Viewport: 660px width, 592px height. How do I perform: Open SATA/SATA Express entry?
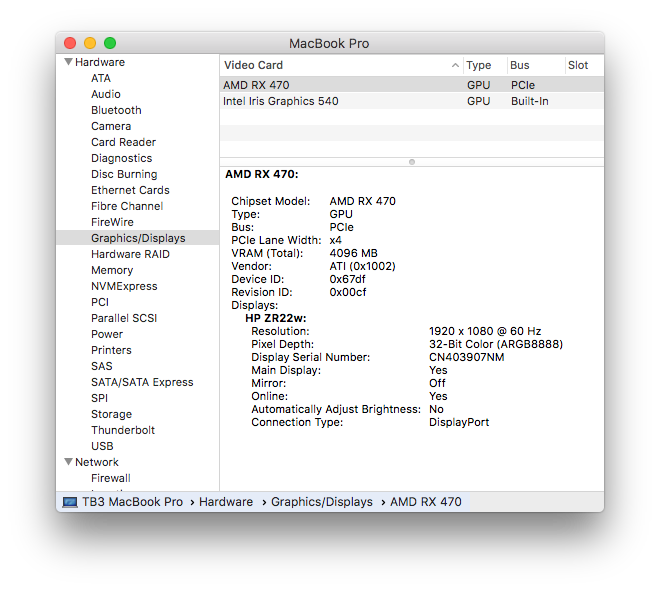pos(142,382)
